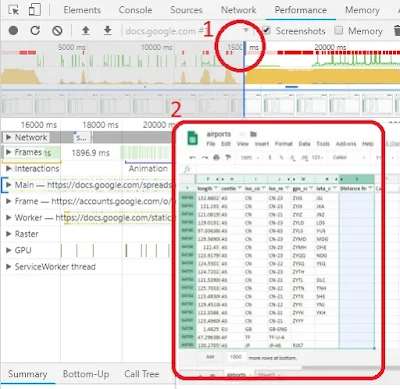Screen dimensions: 400x389
Task: Expand the ServiceWorker thread track
Action: [x=9, y=266]
